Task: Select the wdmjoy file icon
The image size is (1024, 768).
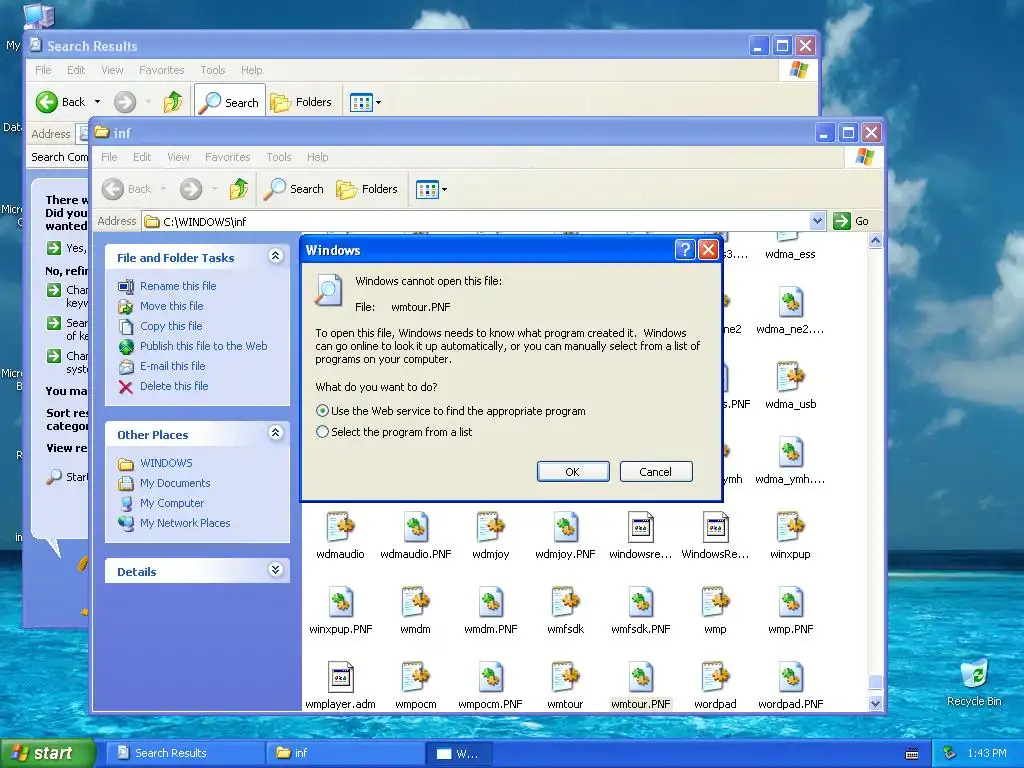Action: pos(490,527)
